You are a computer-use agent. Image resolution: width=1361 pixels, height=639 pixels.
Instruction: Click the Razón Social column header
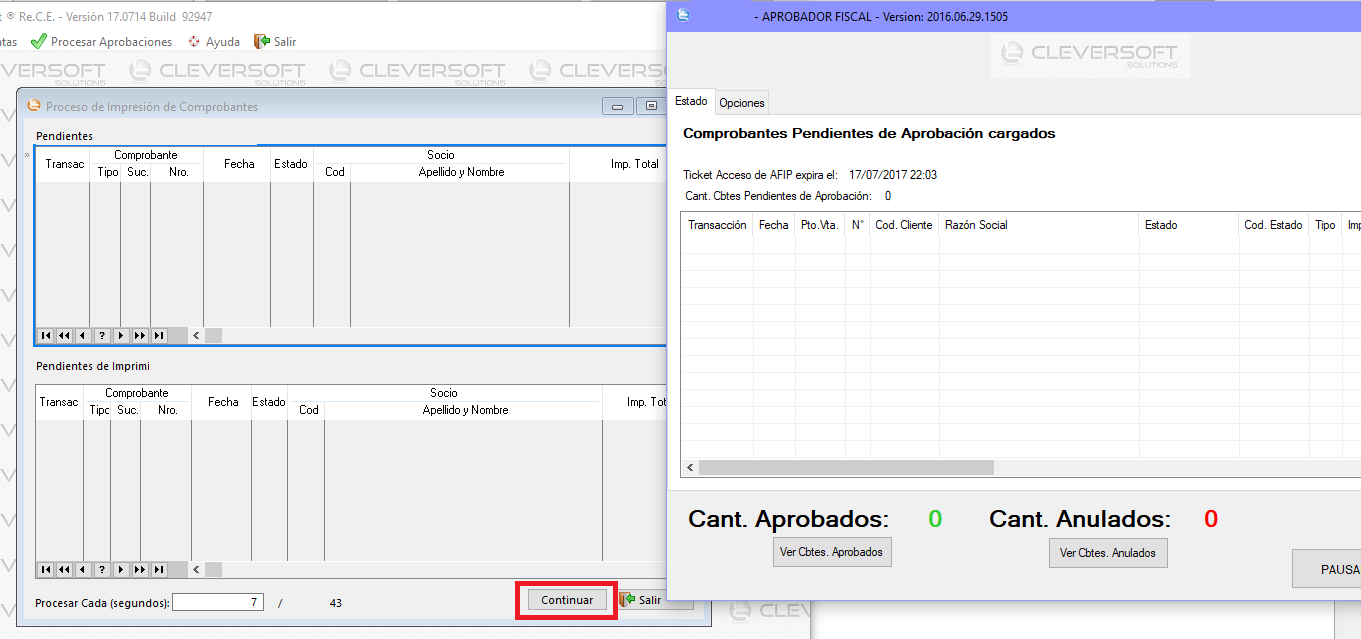976,225
